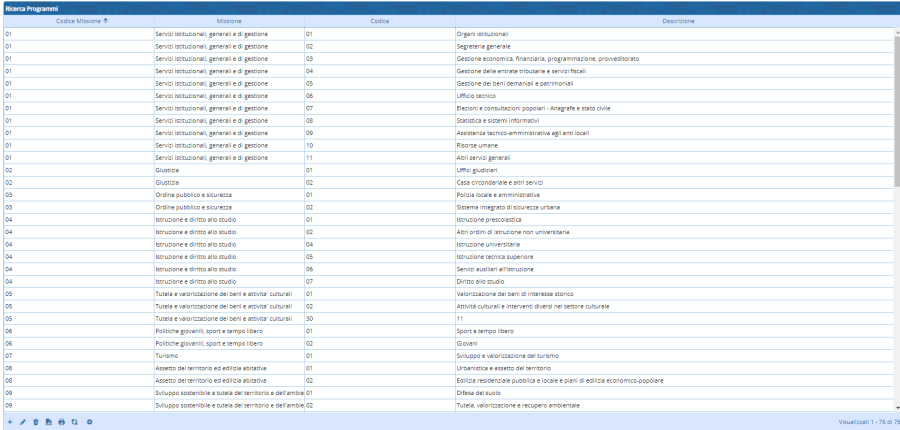Sort by the Missione column header
Image resolution: width=900 pixels, height=430 pixels.
[228, 21]
